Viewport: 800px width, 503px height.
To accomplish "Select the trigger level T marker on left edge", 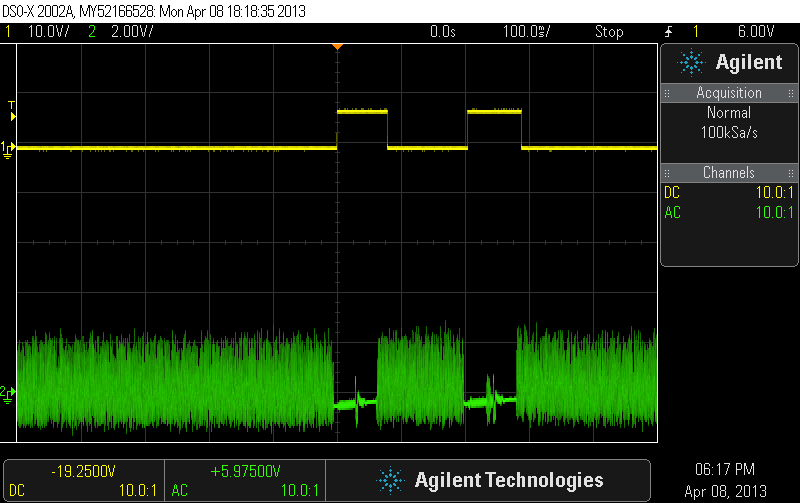I will pos(11,105).
